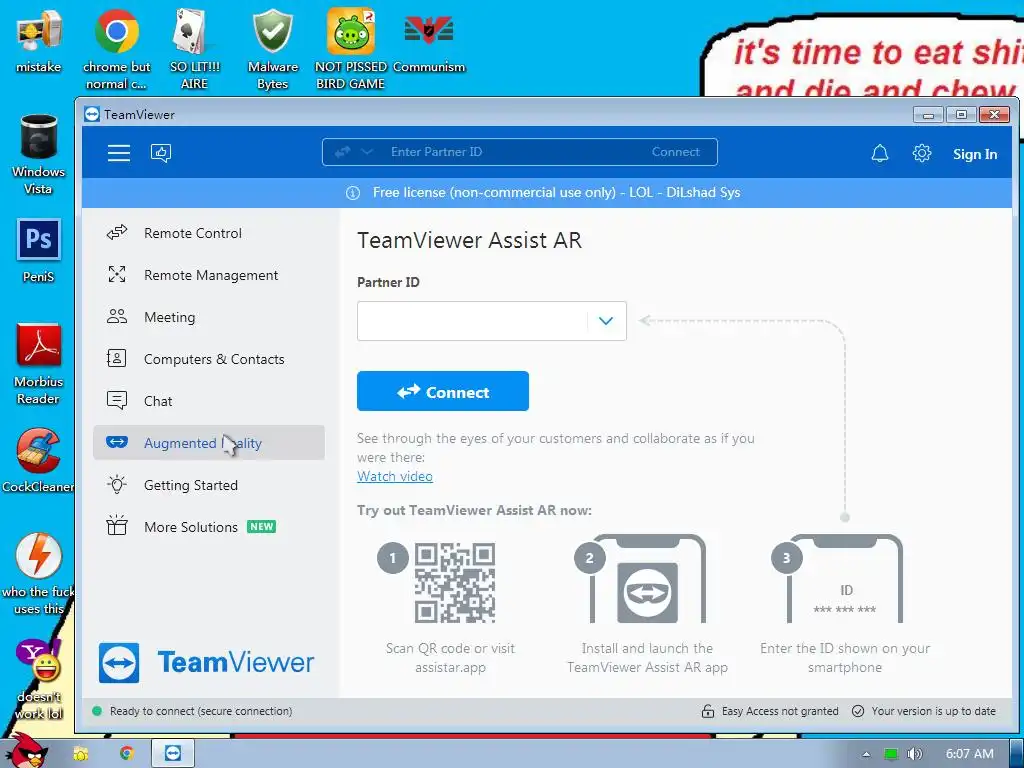
Task: Click the Malware Bytes desktop icon
Action: pos(272,49)
